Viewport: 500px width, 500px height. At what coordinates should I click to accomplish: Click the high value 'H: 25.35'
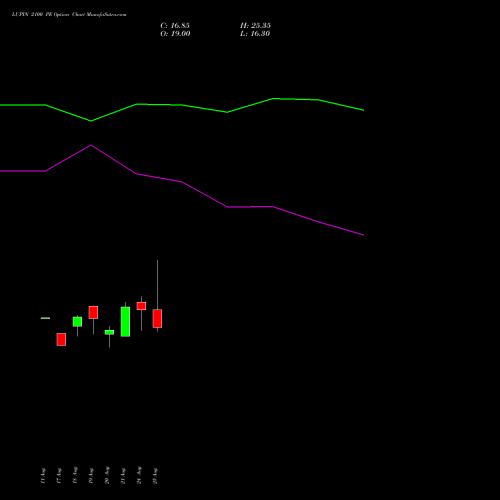[x=255, y=26]
